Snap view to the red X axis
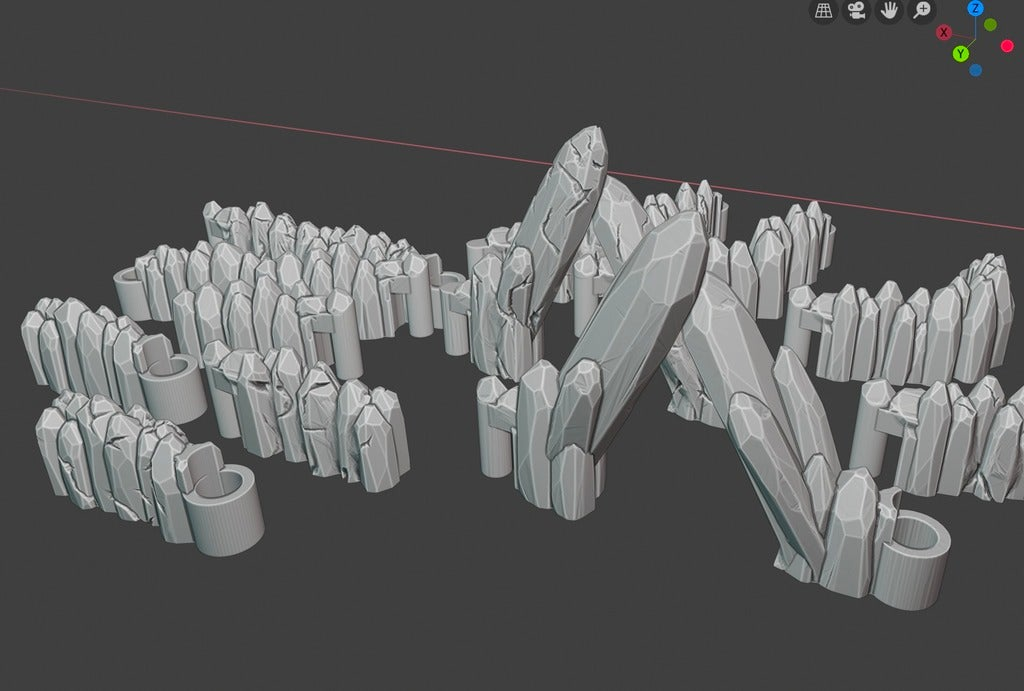Viewport: 1024px width, 691px height. point(944,32)
